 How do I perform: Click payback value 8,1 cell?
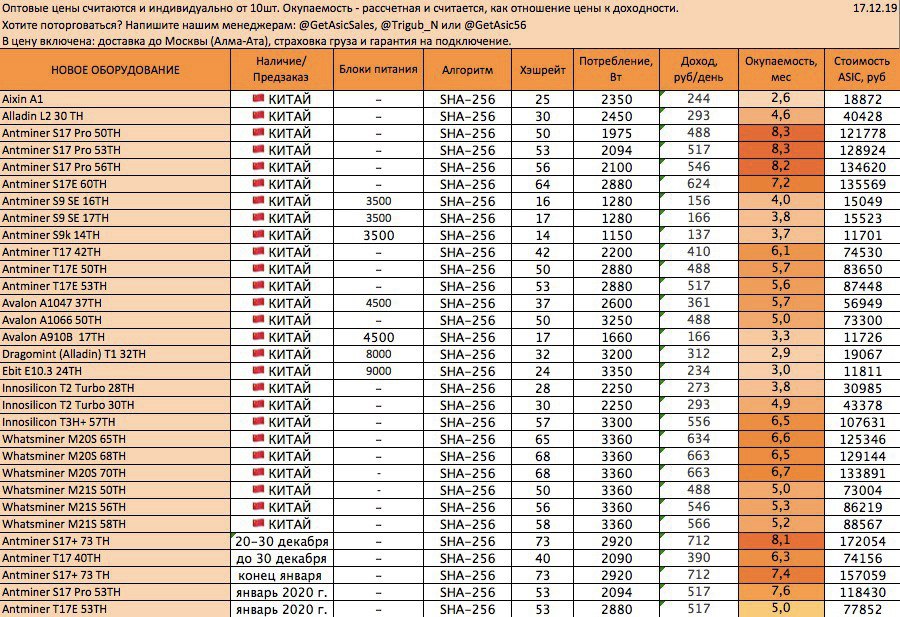pos(781,541)
